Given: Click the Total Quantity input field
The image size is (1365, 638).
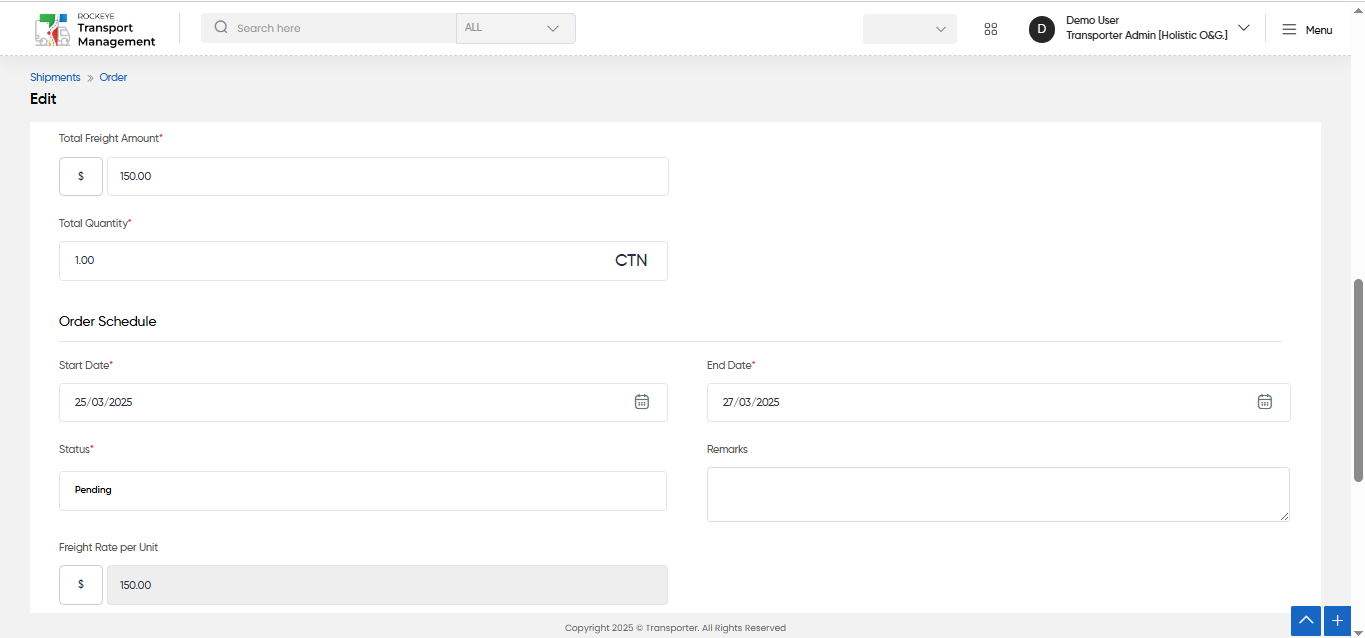Looking at the screenshot, I should (x=363, y=261).
